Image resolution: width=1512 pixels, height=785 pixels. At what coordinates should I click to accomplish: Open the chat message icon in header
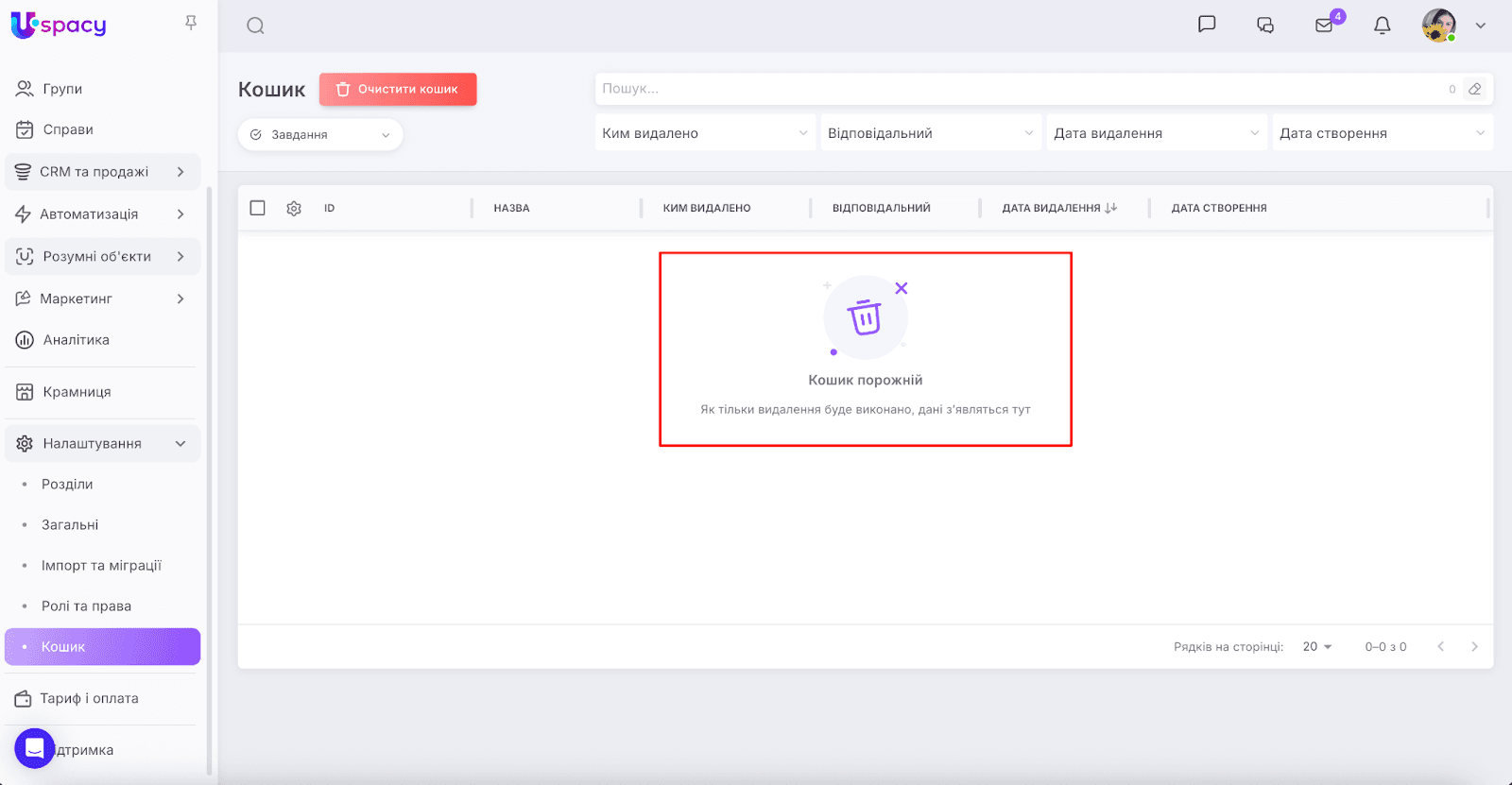tap(1207, 25)
